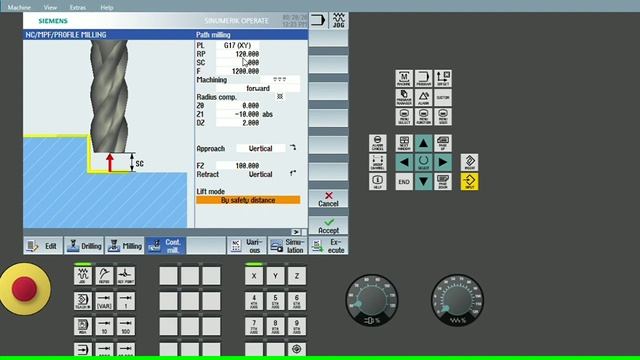Select the 6th axis key
Screen dimensions: 640x360
coord(297,301)
